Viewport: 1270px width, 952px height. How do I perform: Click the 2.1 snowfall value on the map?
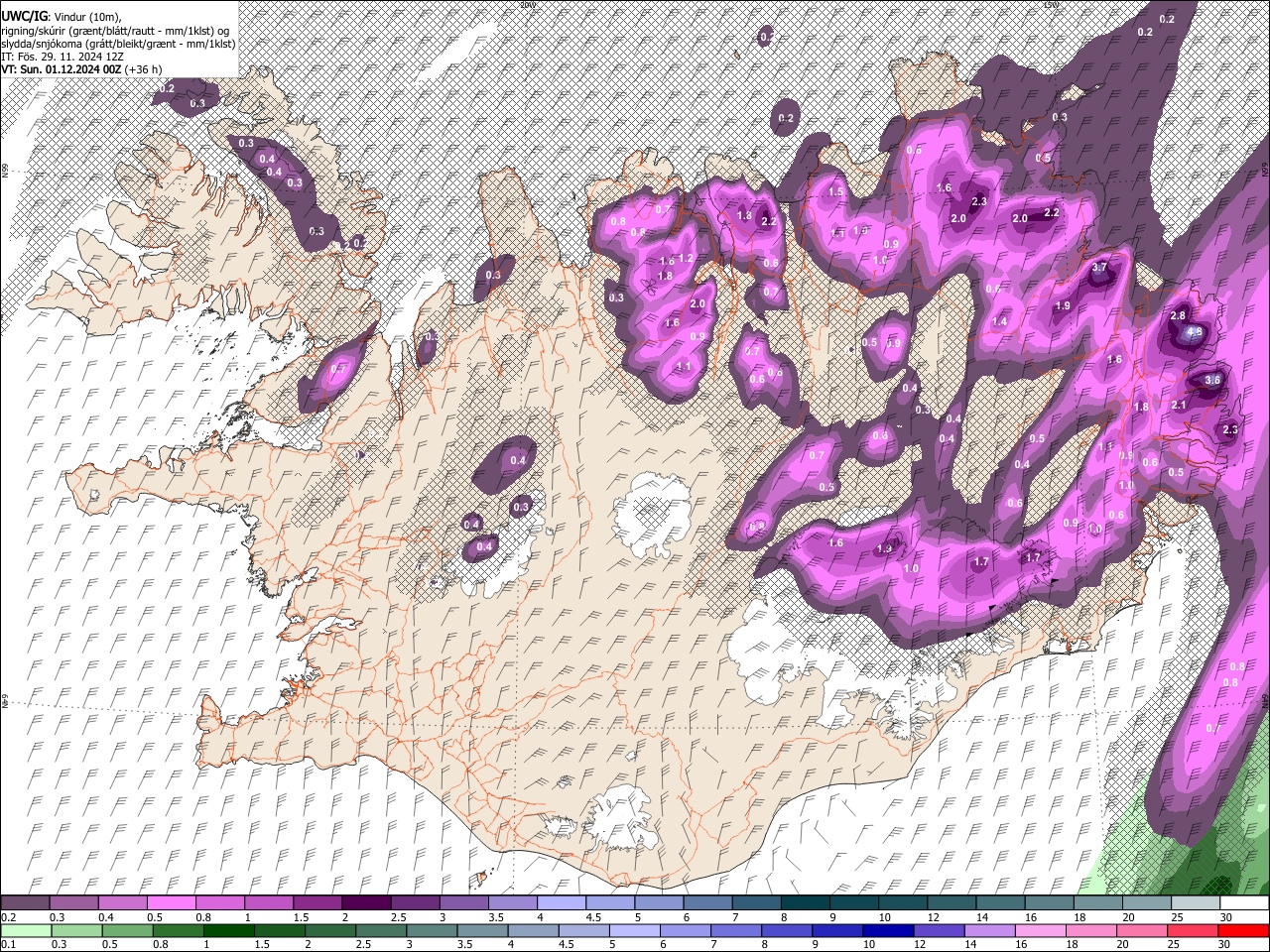click(x=1179, y=405)
